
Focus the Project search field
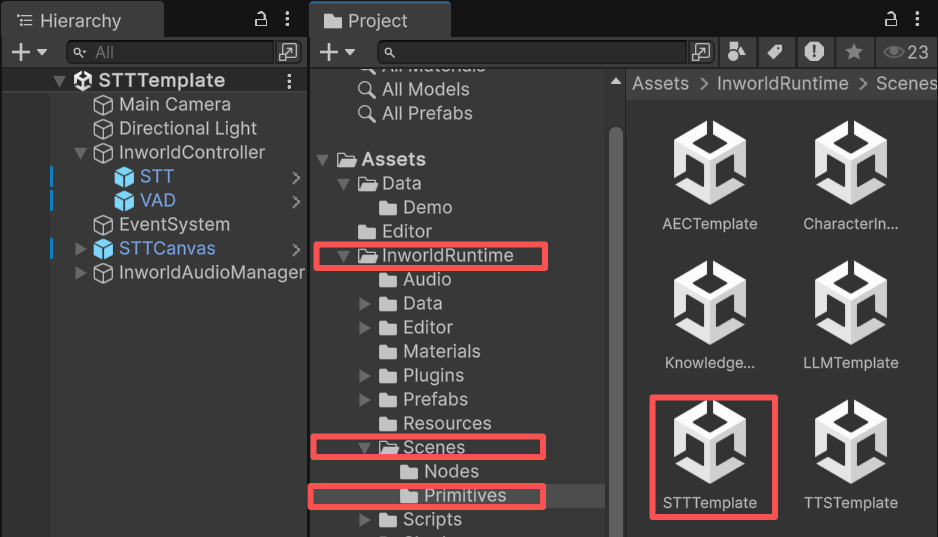tap(531, 52)
